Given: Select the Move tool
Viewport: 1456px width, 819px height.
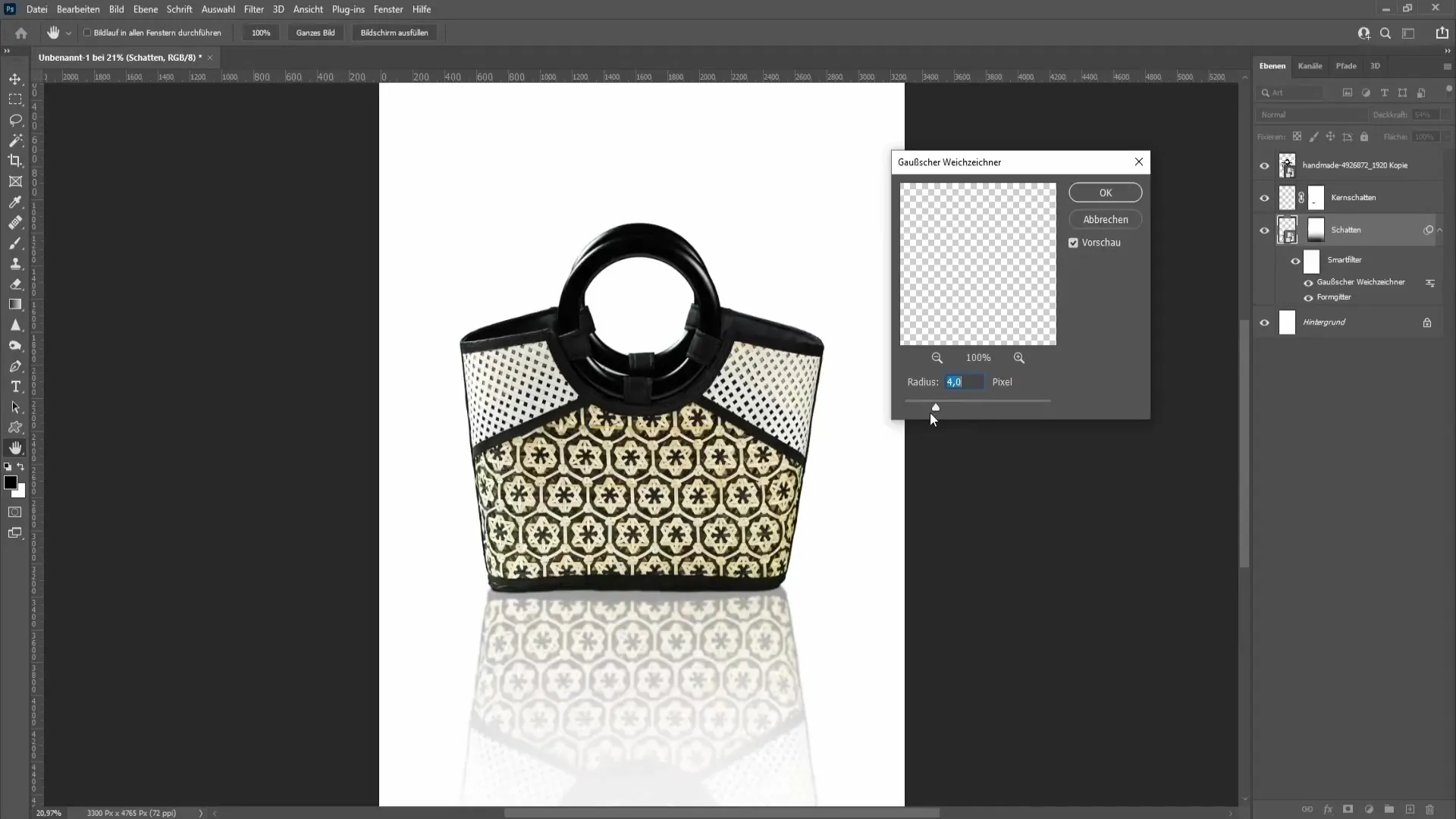Looking at the screenshot, I should click(15, 79).
